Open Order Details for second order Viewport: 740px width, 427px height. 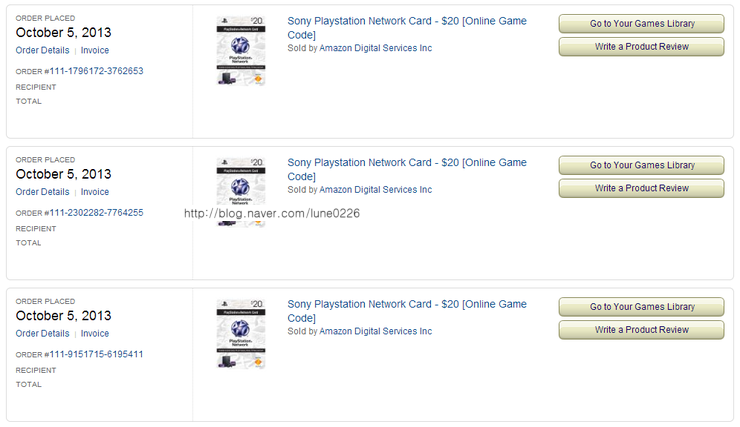coord(42,192)
